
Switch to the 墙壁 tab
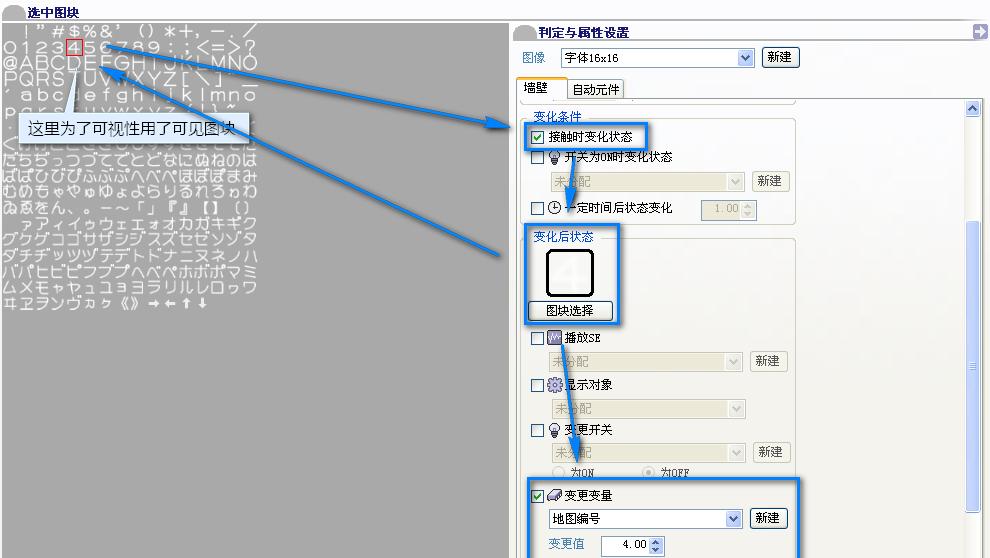540,88
